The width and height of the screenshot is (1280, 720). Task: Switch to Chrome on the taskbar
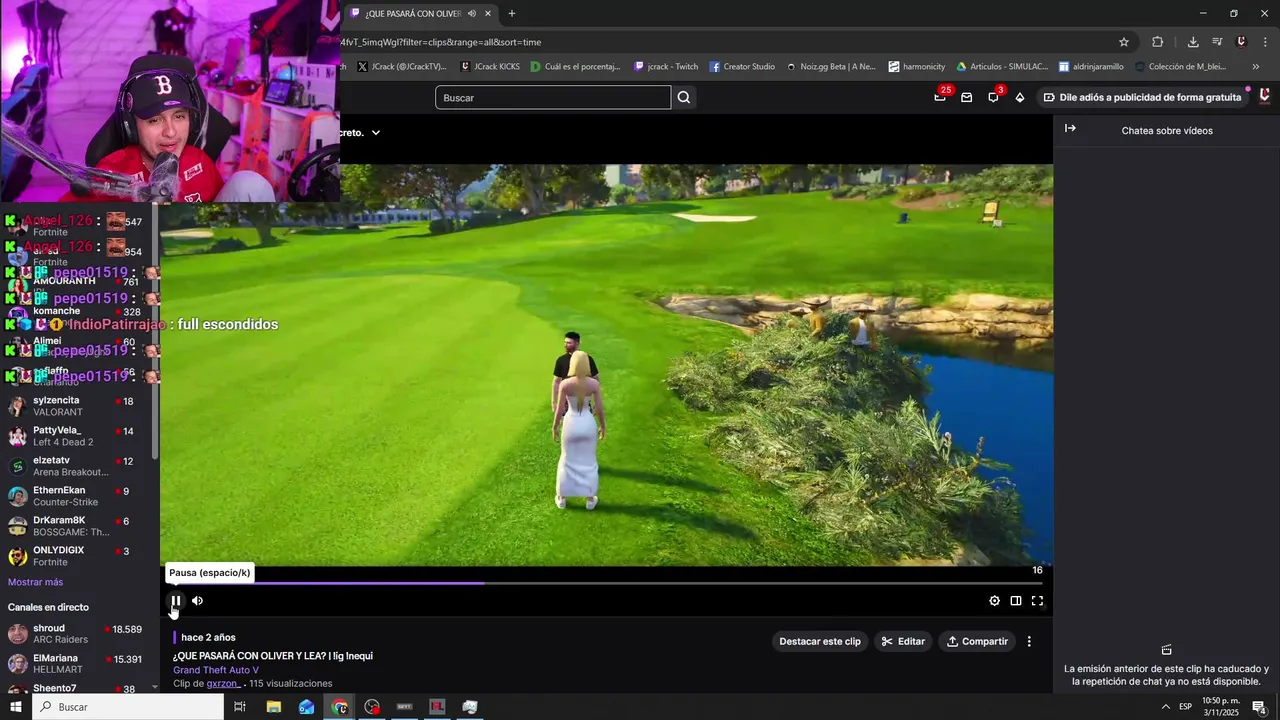coord(340,707)
